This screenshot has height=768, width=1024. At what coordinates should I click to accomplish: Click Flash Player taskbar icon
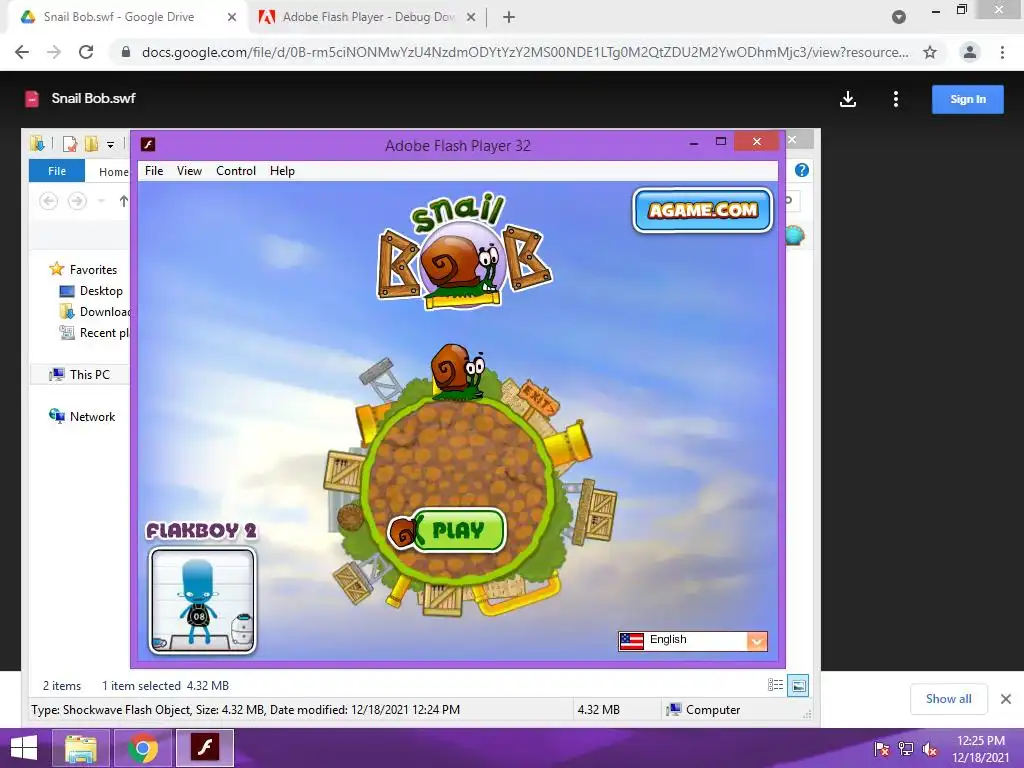pos(204,748)
